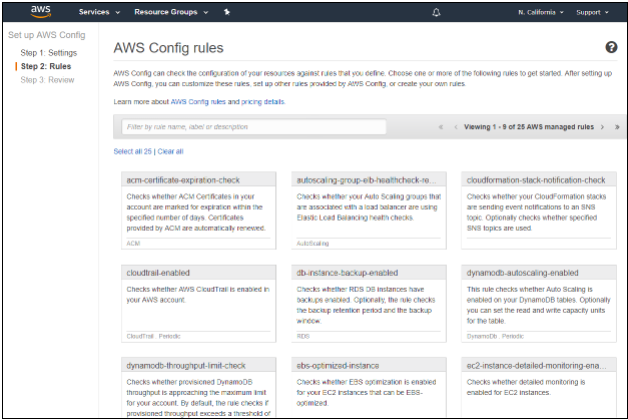628x420 pixels.
Task: Click the AutoScaling label tag
Action: coord(312,243)
